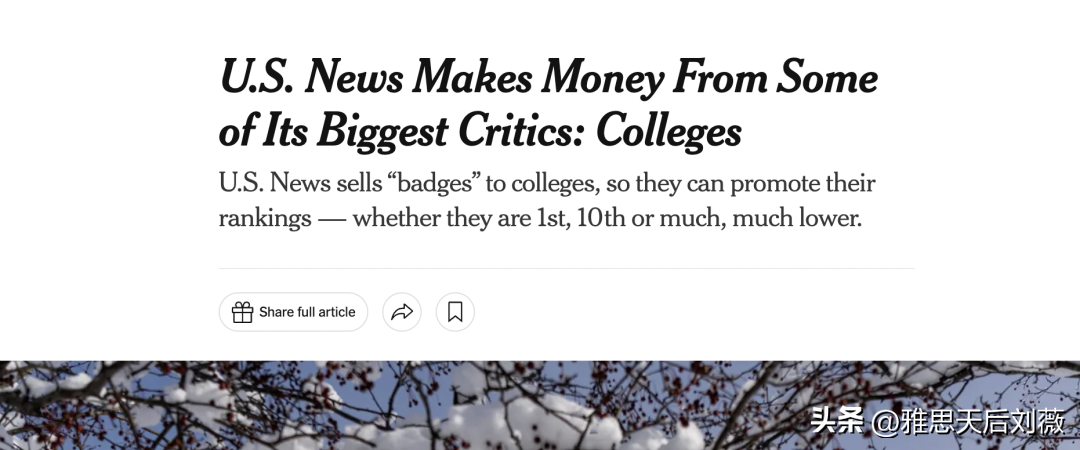Click the horizontal divider below the summary
Screen dimensions: 1080x450
click(x=566, y=268)
